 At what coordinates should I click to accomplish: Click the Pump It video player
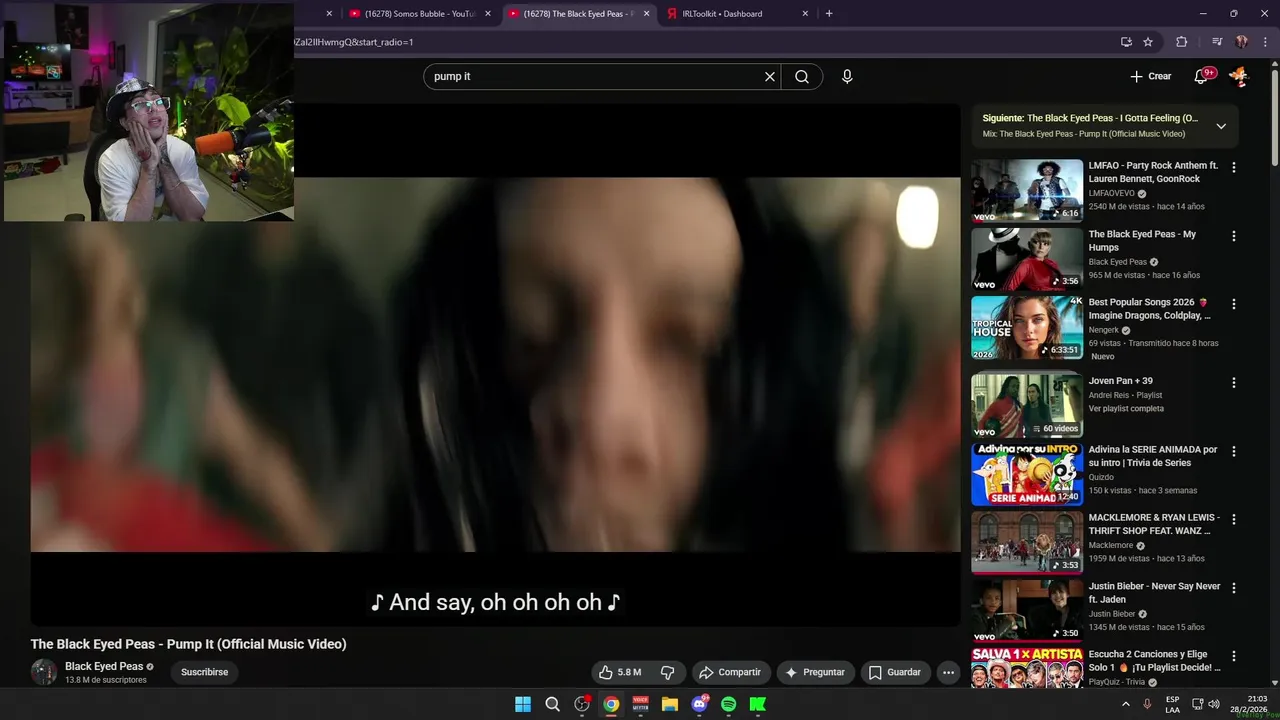pos(495,364)
